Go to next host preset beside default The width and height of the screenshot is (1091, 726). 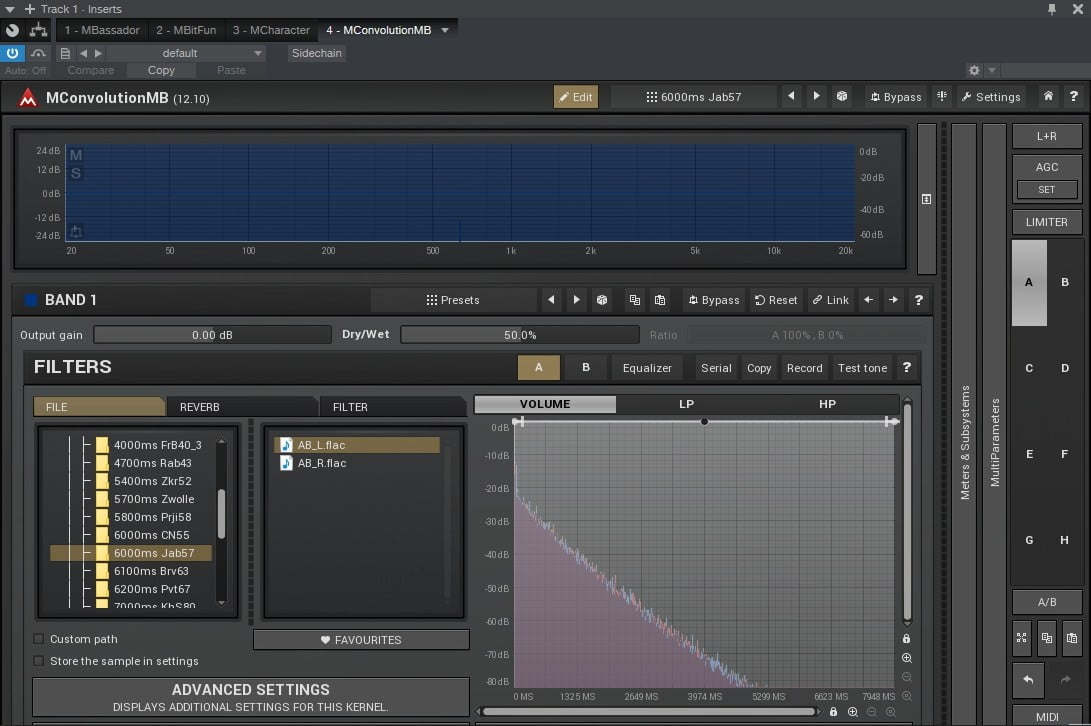(x=98, y=53)
